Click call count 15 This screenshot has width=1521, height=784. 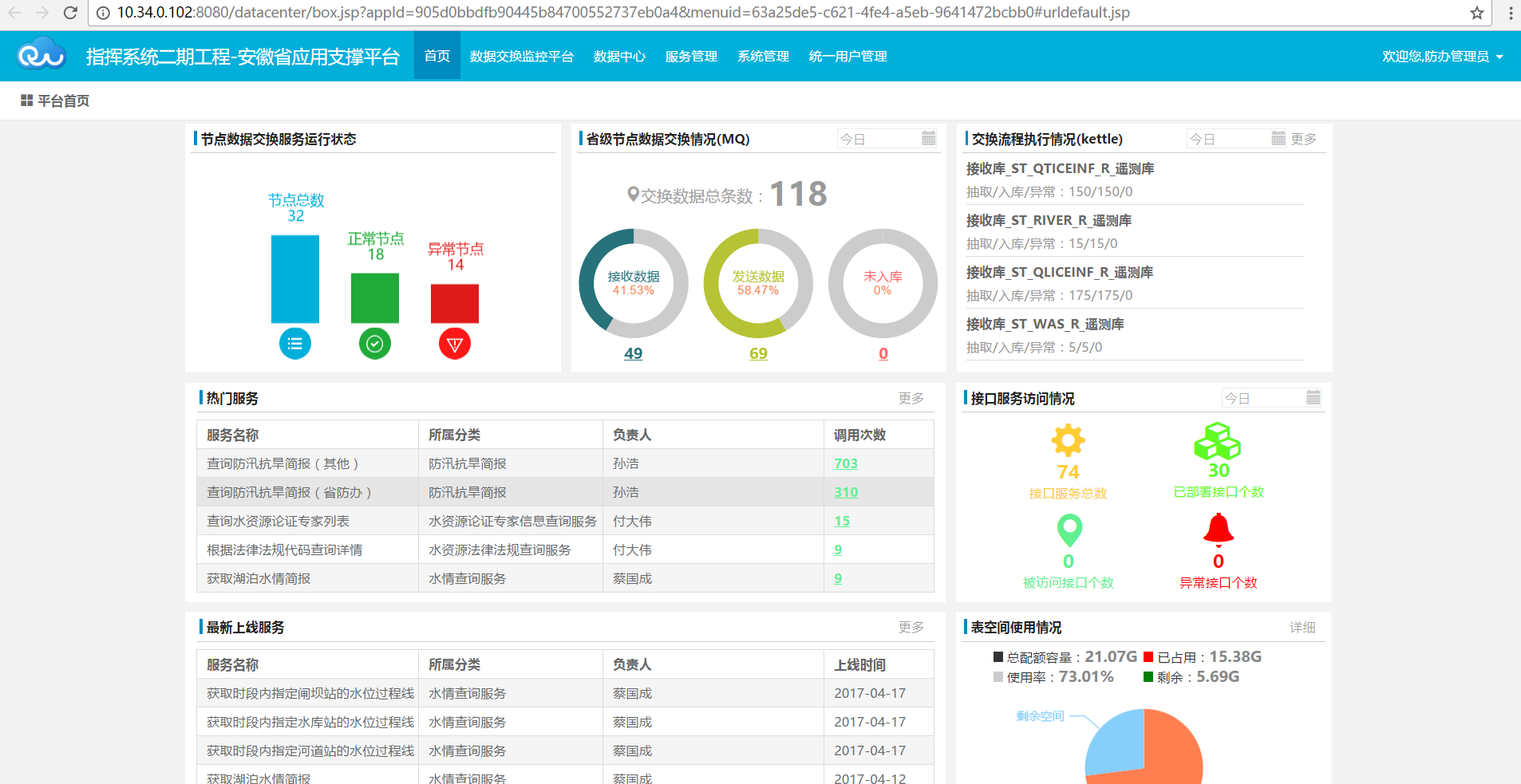(x=842, y=521)
